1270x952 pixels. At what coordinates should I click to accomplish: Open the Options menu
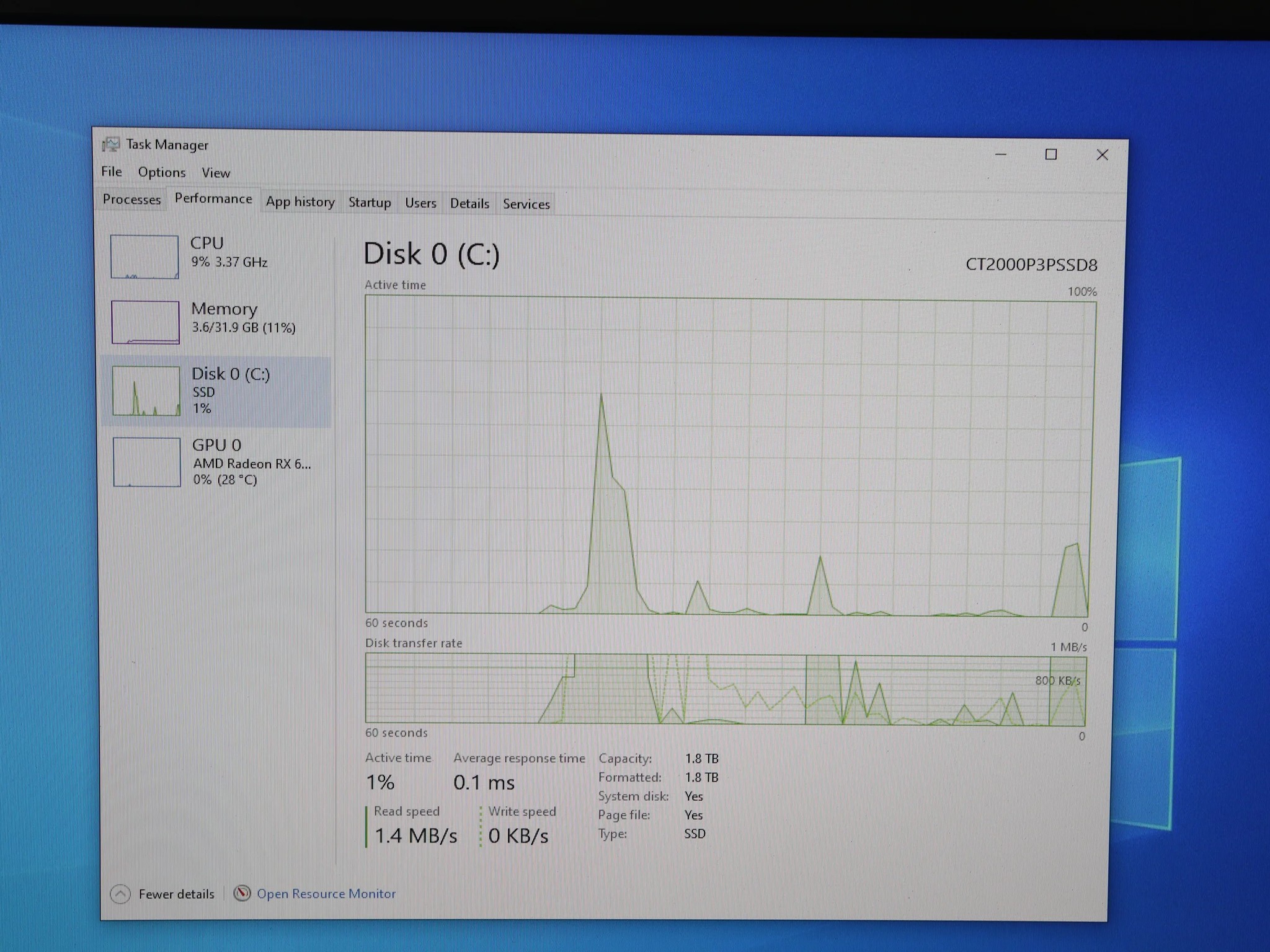(x=161, y=172)
